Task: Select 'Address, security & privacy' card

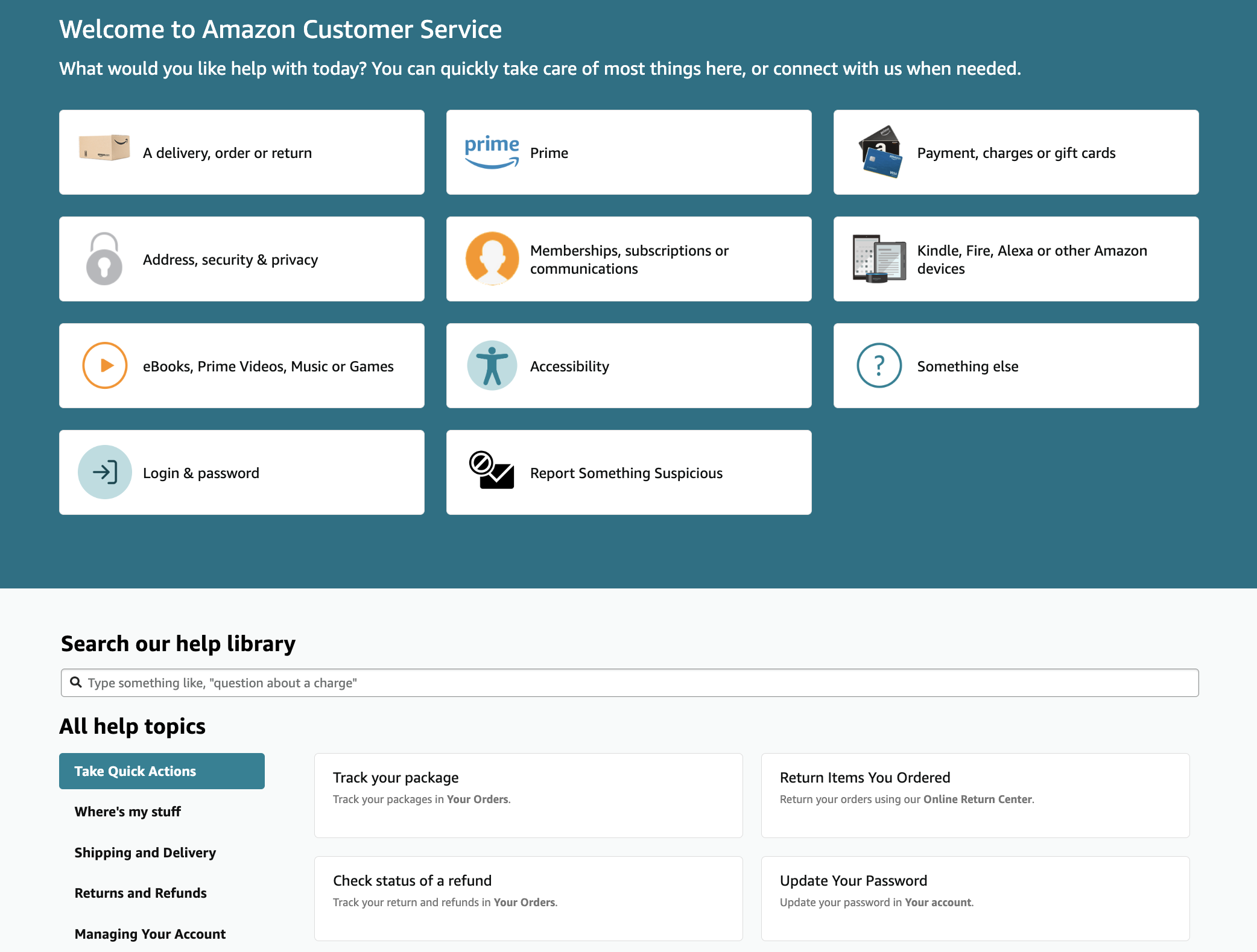Action: (242, 259)
